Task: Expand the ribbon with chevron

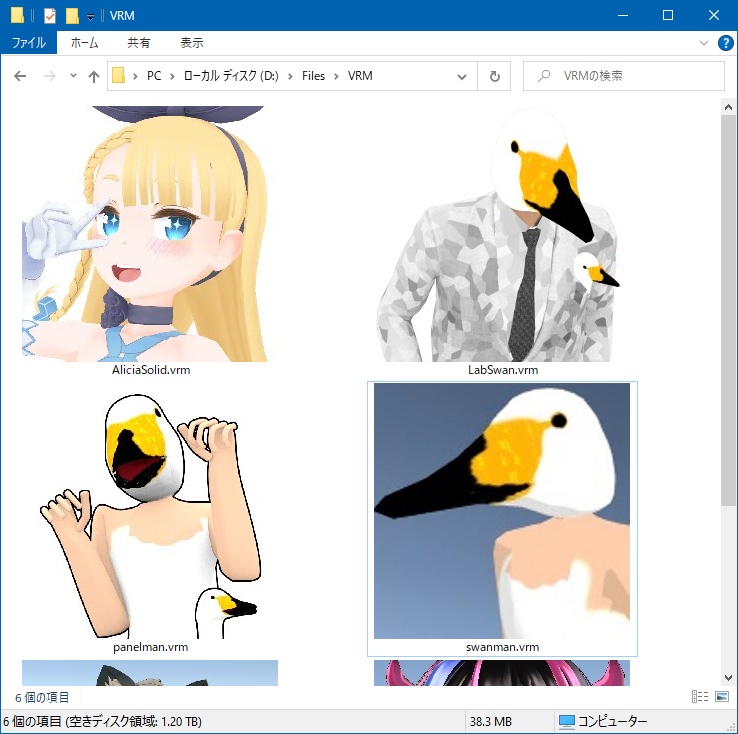Action: [704, 43]
